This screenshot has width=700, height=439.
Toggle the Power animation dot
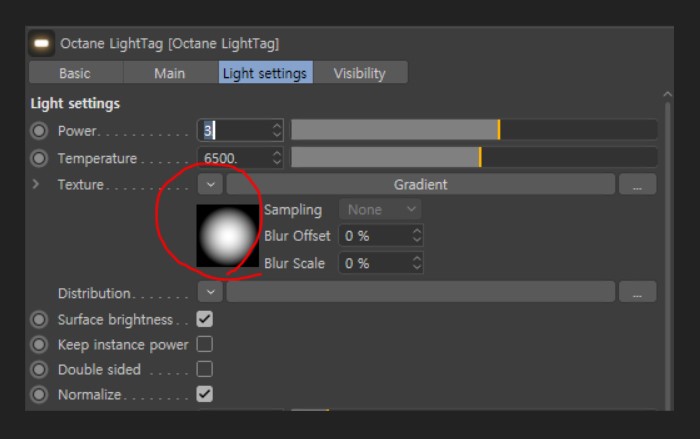tap(39, 131)
